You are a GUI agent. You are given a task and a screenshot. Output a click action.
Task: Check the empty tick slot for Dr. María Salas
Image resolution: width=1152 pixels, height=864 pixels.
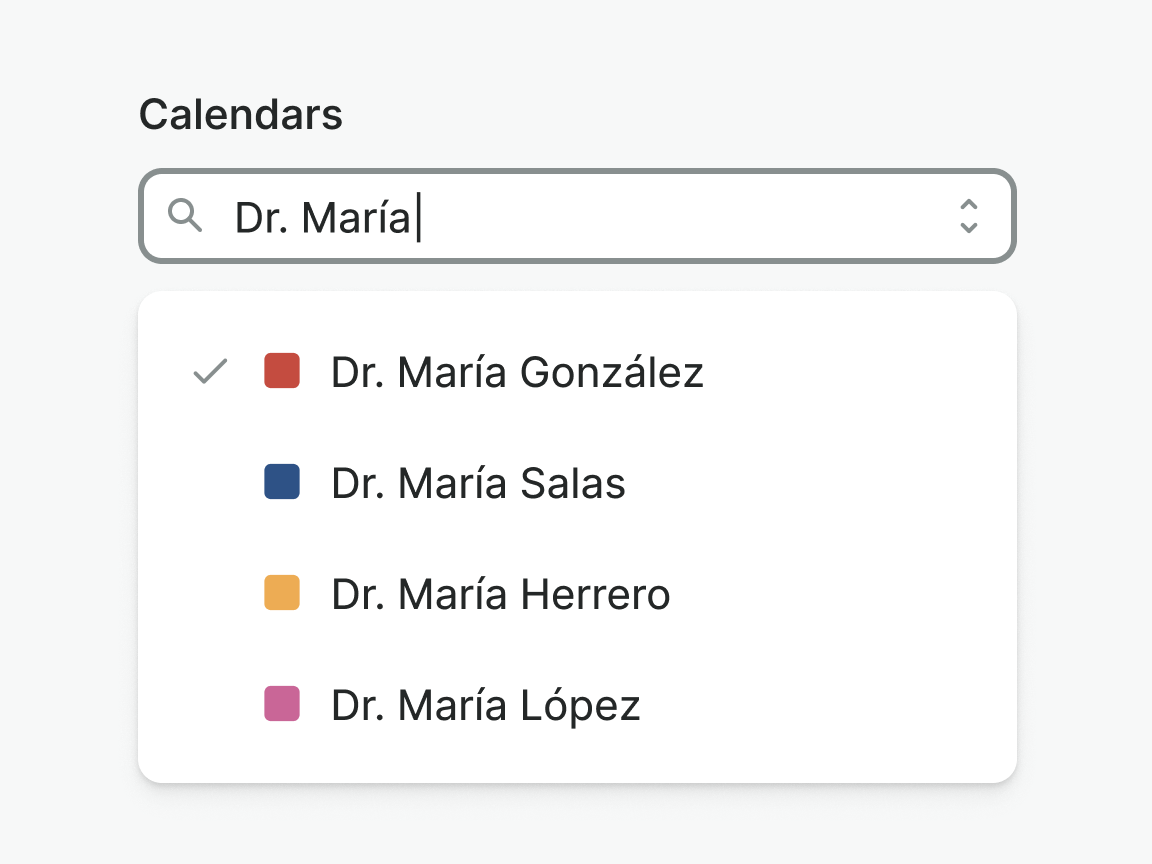pyautogui.click(x=210, y=483)
